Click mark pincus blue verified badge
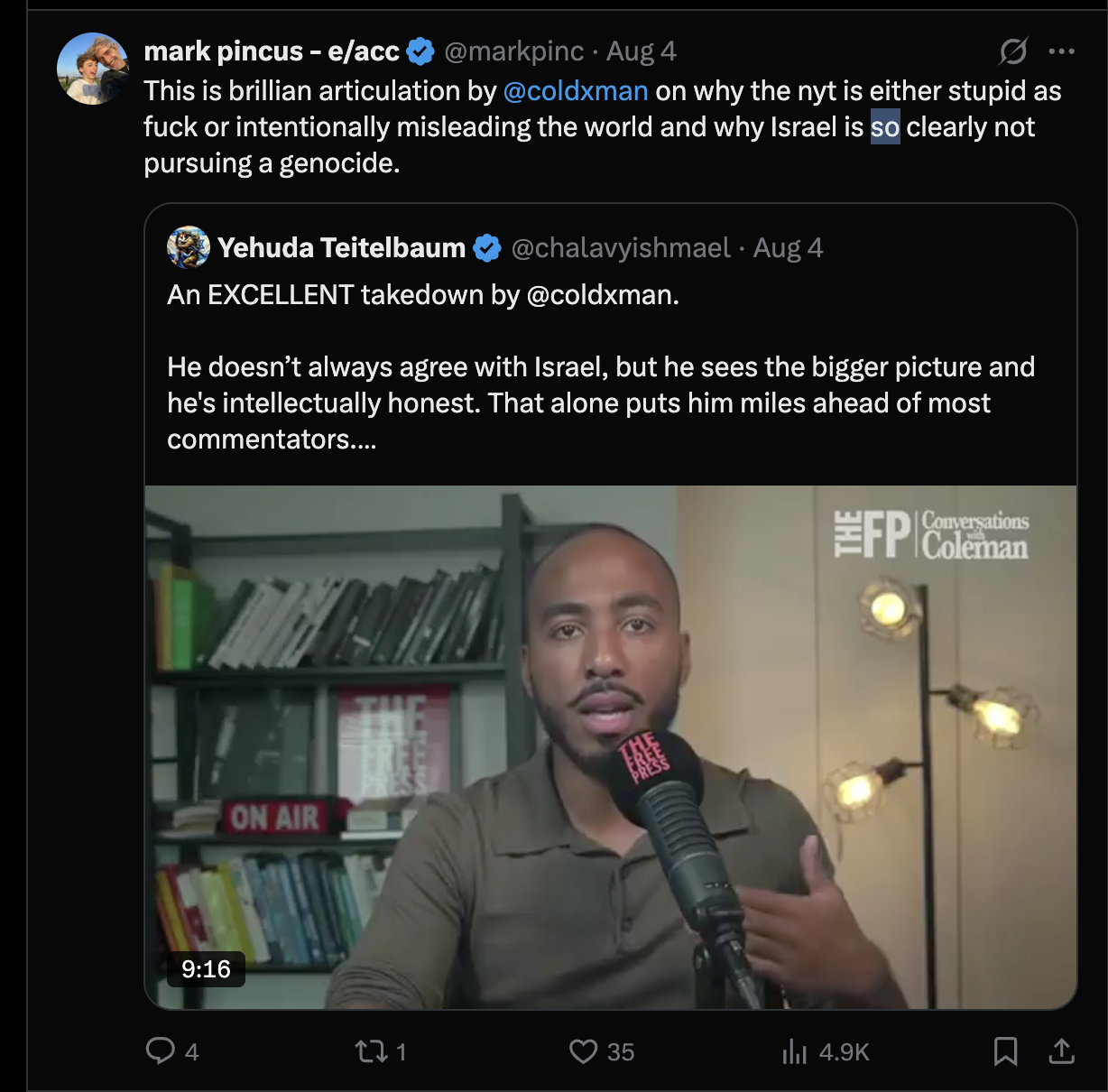 (420, 51)
